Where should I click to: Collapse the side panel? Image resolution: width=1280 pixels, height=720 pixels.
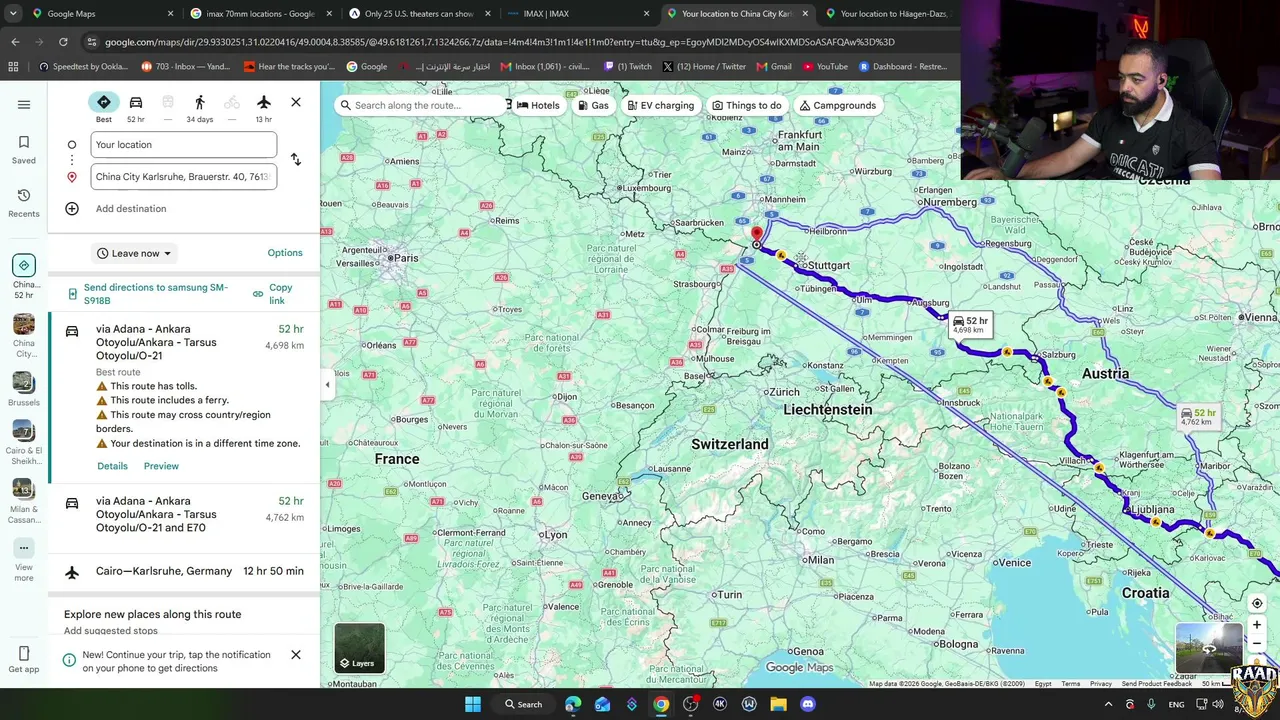(x=327, y=385)
